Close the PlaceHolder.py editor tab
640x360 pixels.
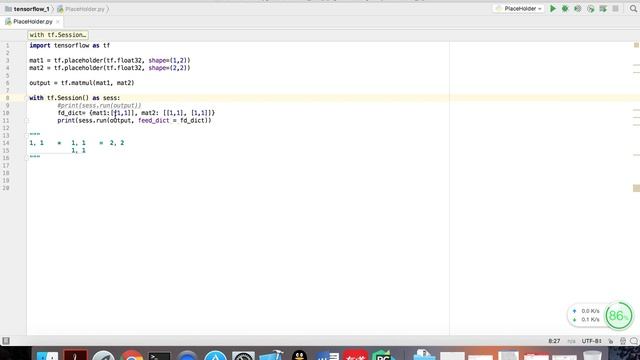tap(58, 22)
